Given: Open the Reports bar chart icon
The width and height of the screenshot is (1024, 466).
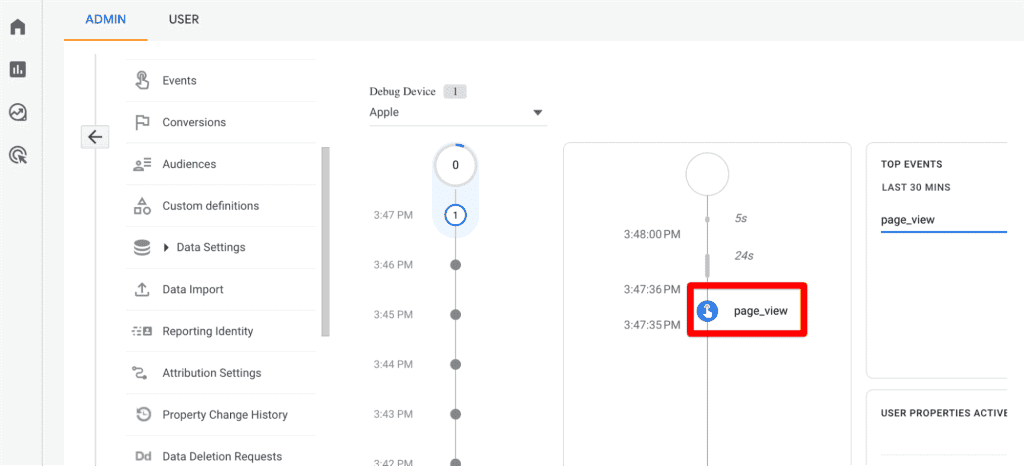Looking at the screenshot, I should pos(18,69).
